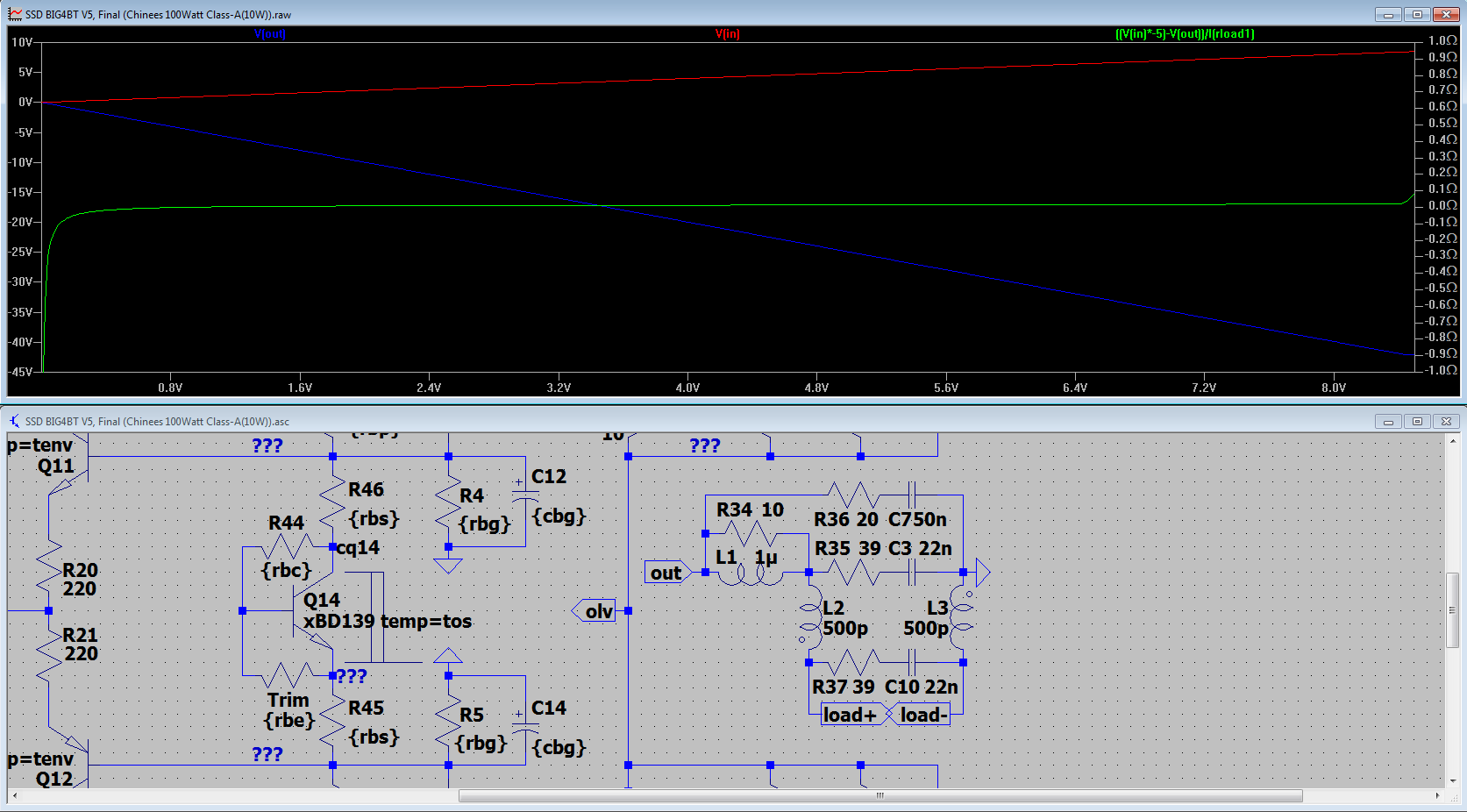Select the Q11 transistor label
1467x812 pixels.
56,466
